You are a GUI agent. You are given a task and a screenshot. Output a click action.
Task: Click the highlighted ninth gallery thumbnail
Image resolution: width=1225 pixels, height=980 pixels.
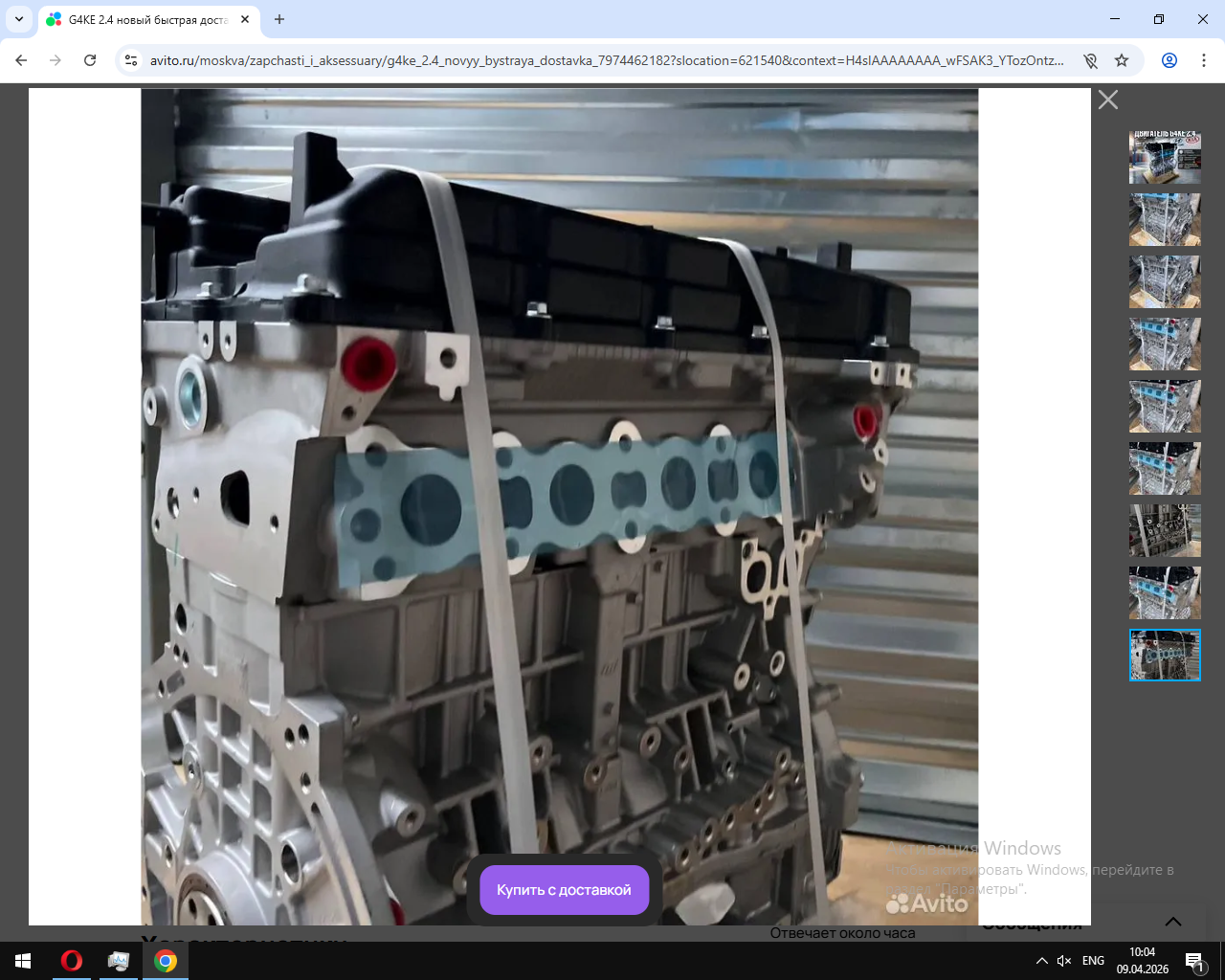[1165, 655]
